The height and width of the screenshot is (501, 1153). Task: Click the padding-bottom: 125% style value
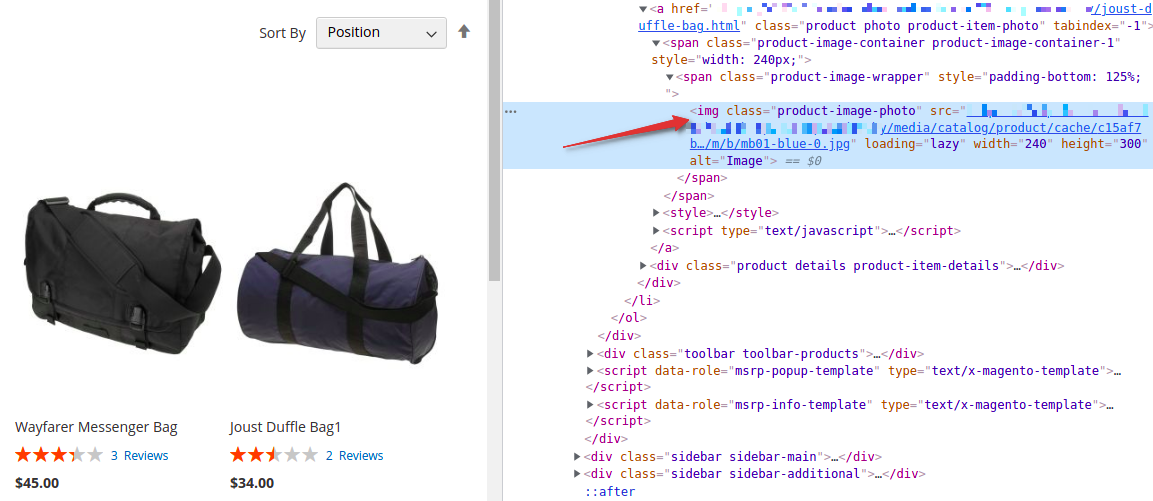(x=1067, y=77)
